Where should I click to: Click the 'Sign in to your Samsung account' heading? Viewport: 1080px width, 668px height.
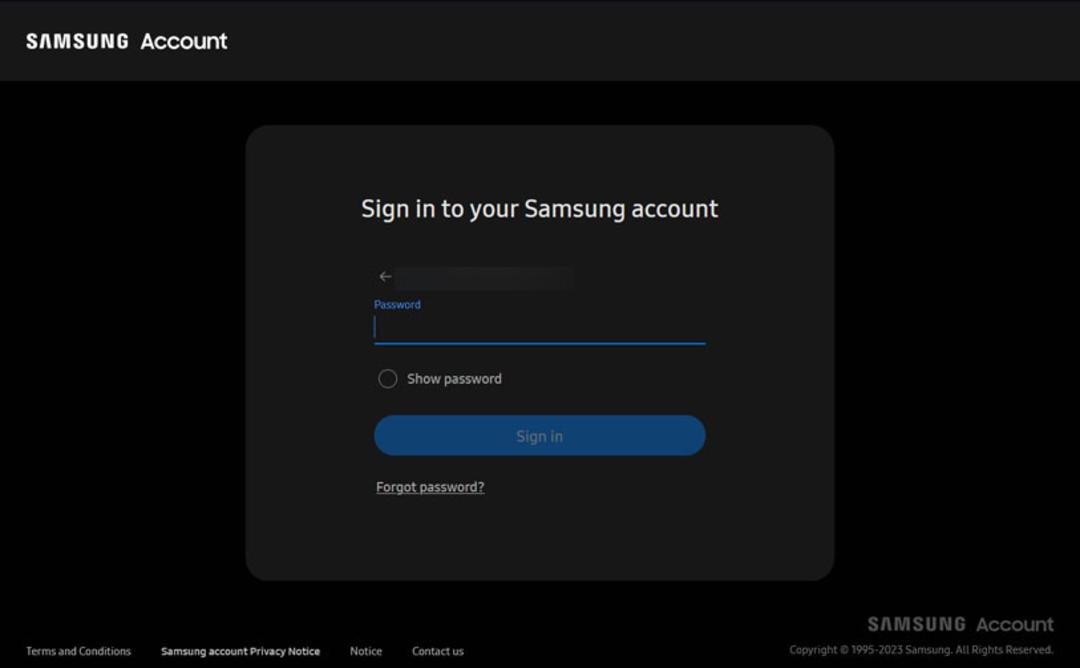point(539,209)
